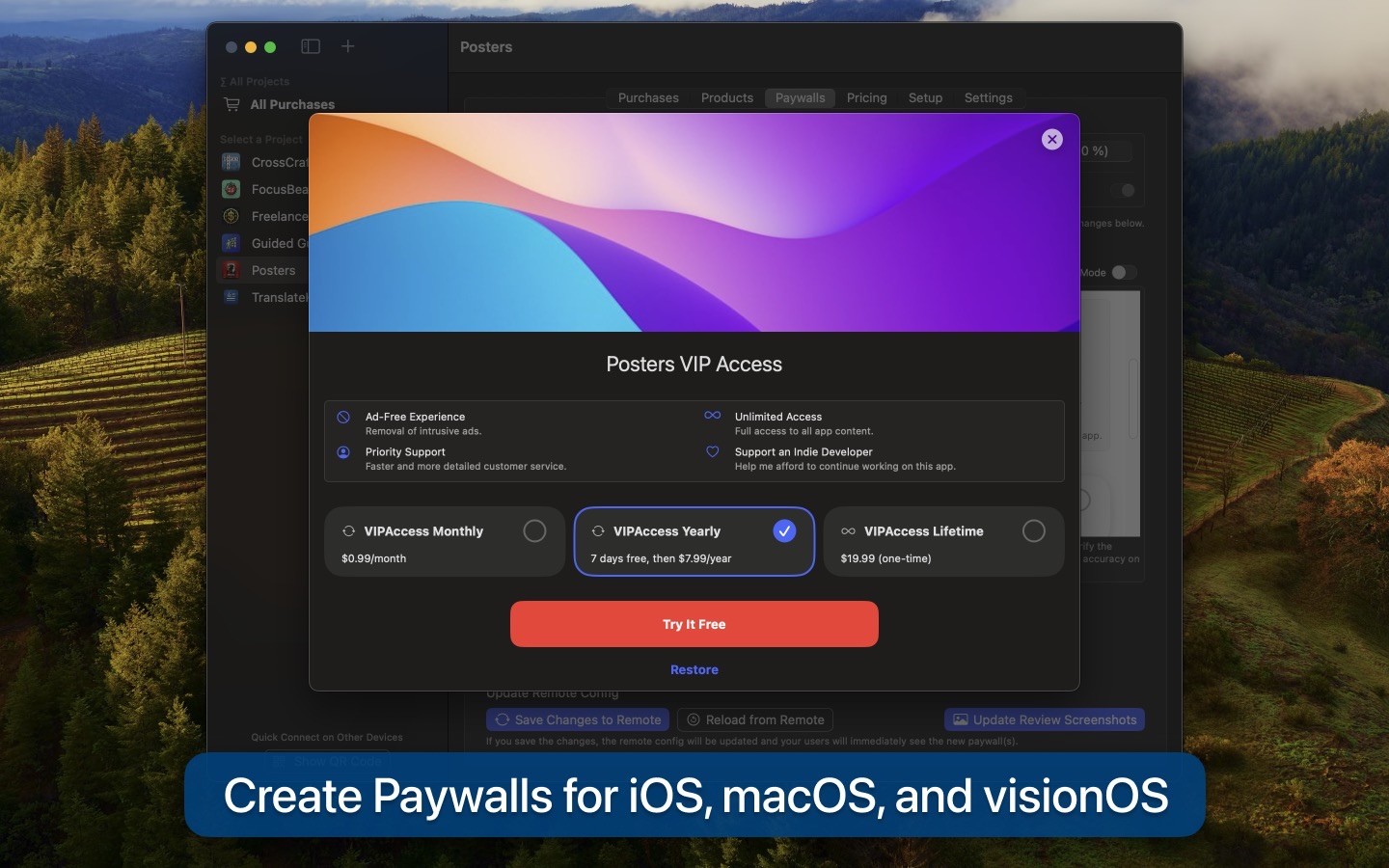Select the Posters project icon

[x=231, y=270]
